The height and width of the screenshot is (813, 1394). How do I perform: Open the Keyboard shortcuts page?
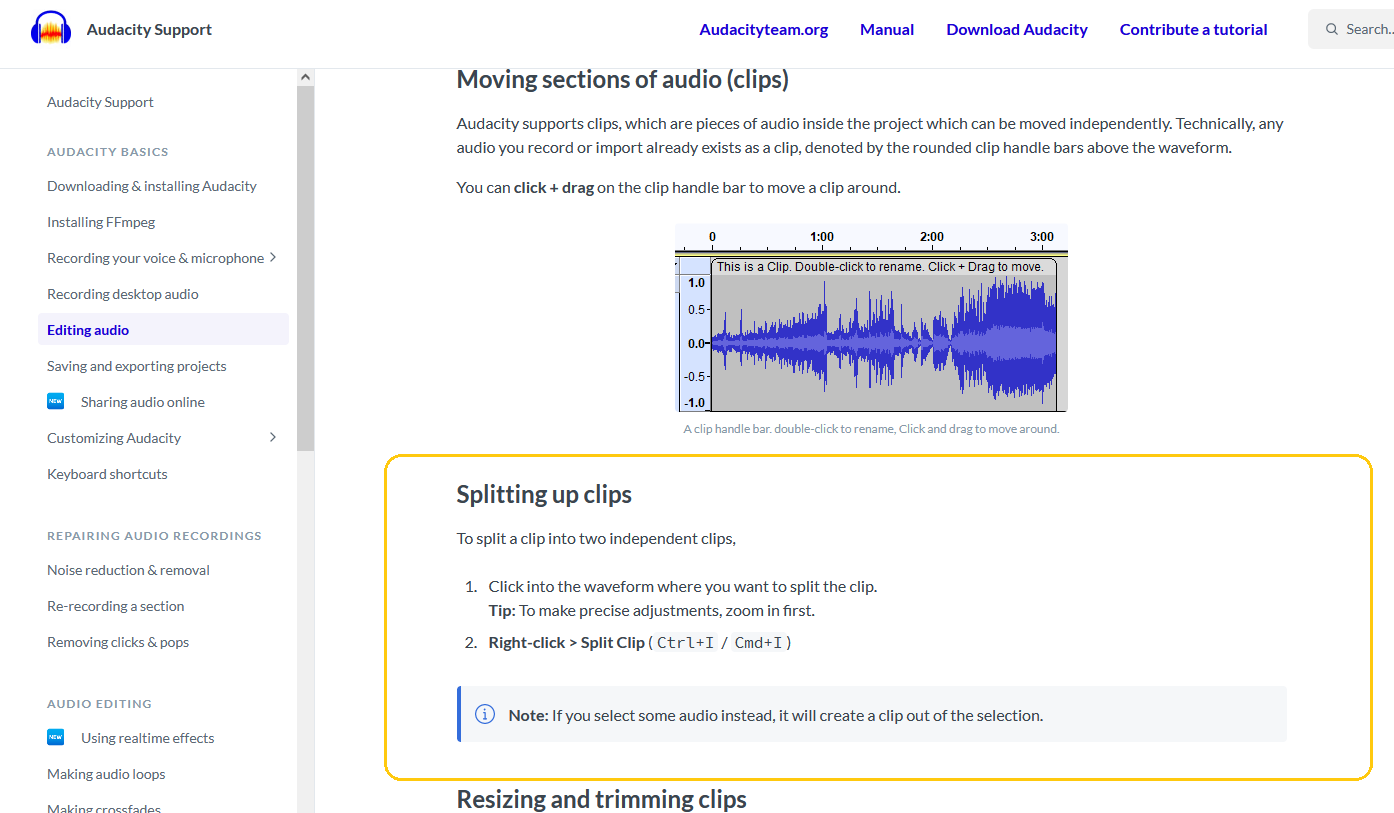click(107, 473)
